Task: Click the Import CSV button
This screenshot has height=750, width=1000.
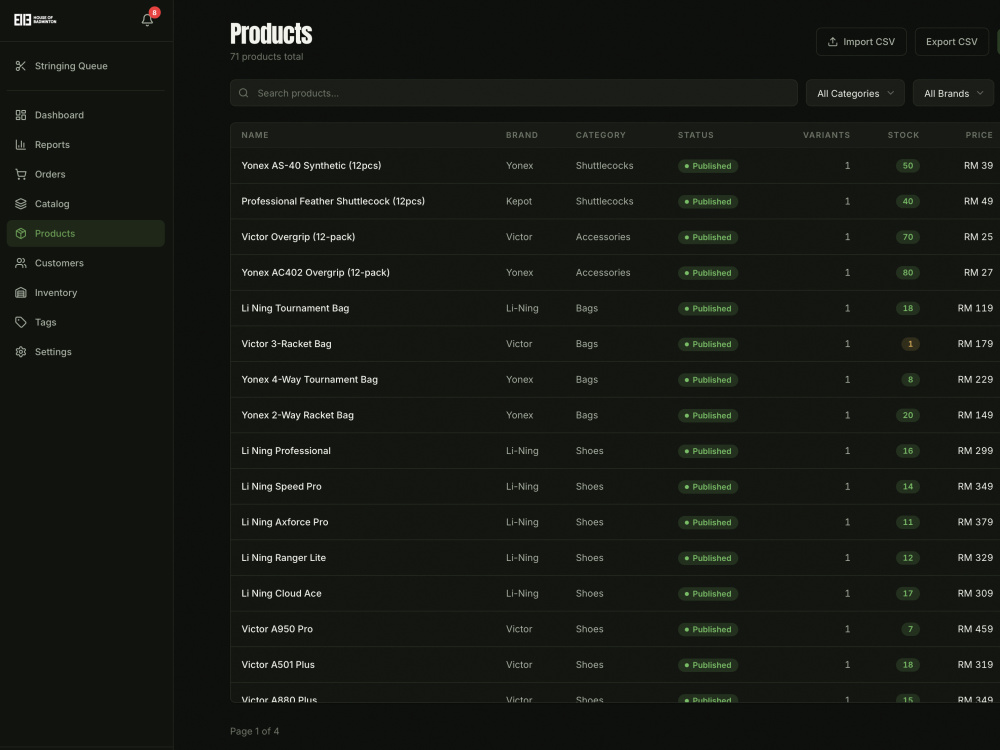Action: pos(861,41)
